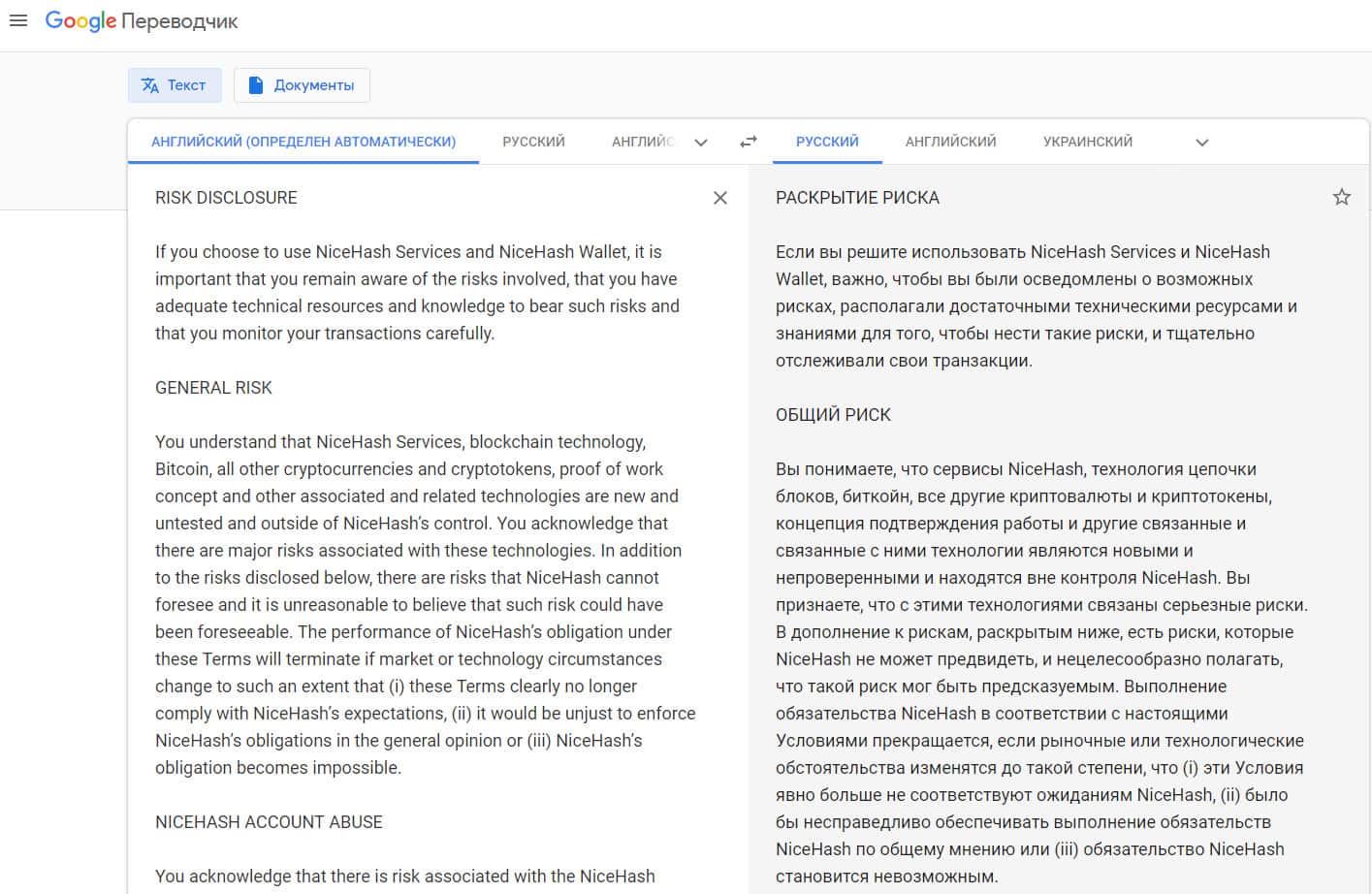Image resolution: width=1372 pixels, height=894 pixels.
Task: Choose the truncated Английский source tab
Action: tap(642, 142)
